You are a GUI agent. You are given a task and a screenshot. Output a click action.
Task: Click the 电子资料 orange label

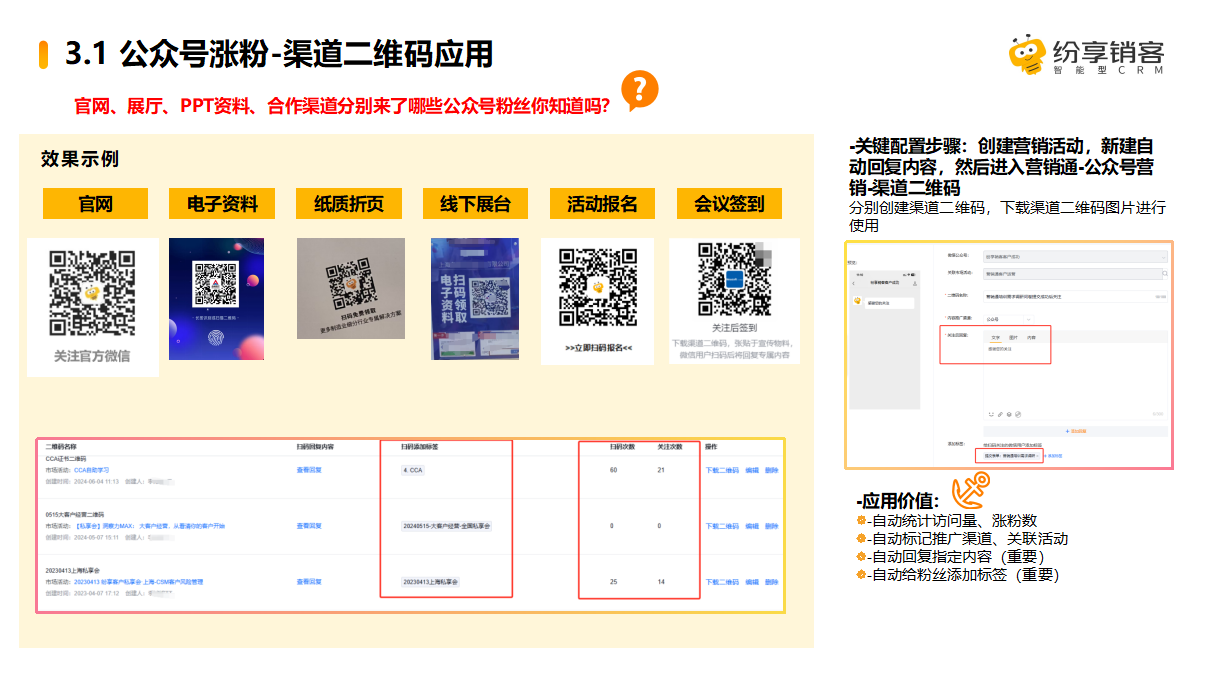pyautogui.click(x=222, y=204)
